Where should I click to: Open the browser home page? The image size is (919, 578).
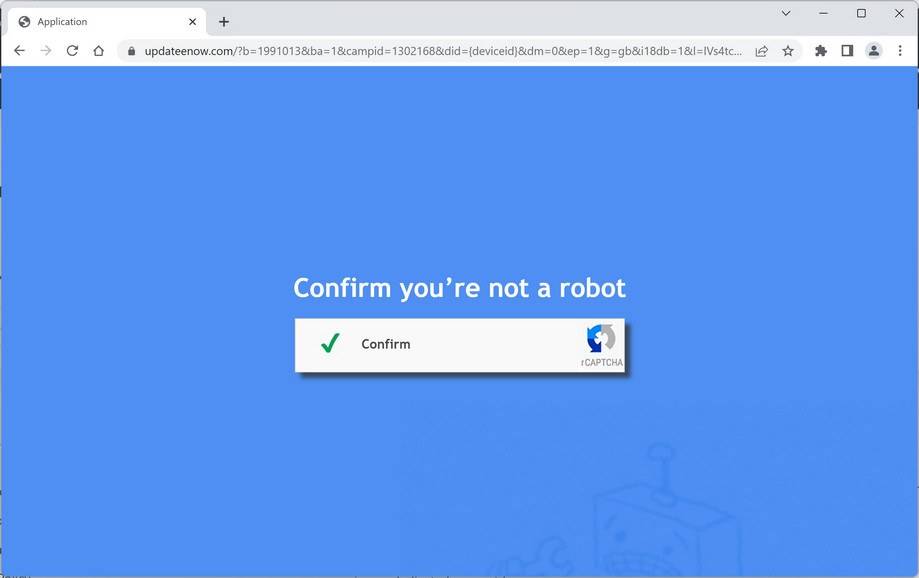tap(98, 51)
